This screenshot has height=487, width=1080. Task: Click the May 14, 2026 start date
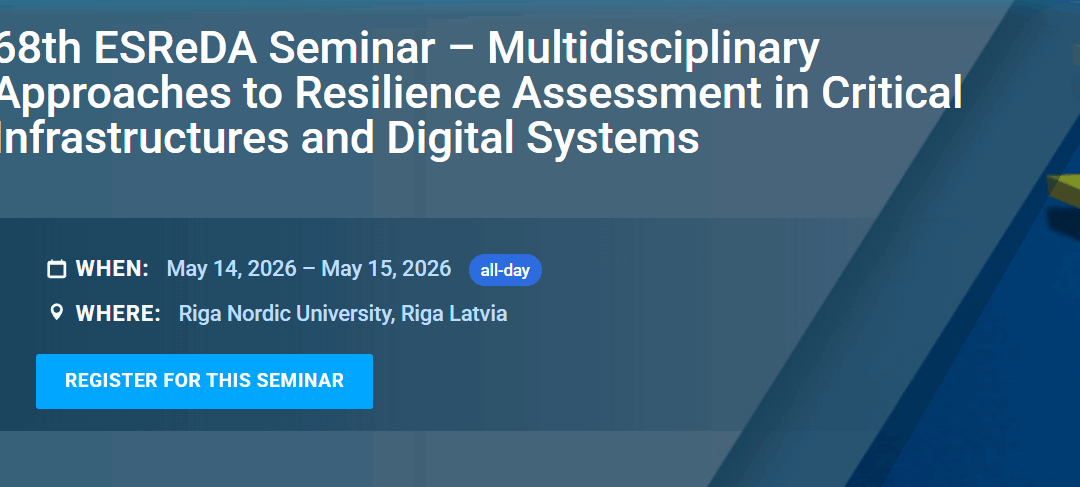pos(231,269)
